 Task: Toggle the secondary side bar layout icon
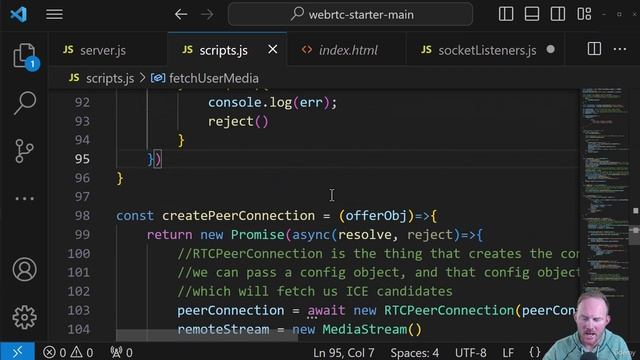pos(558,14)
